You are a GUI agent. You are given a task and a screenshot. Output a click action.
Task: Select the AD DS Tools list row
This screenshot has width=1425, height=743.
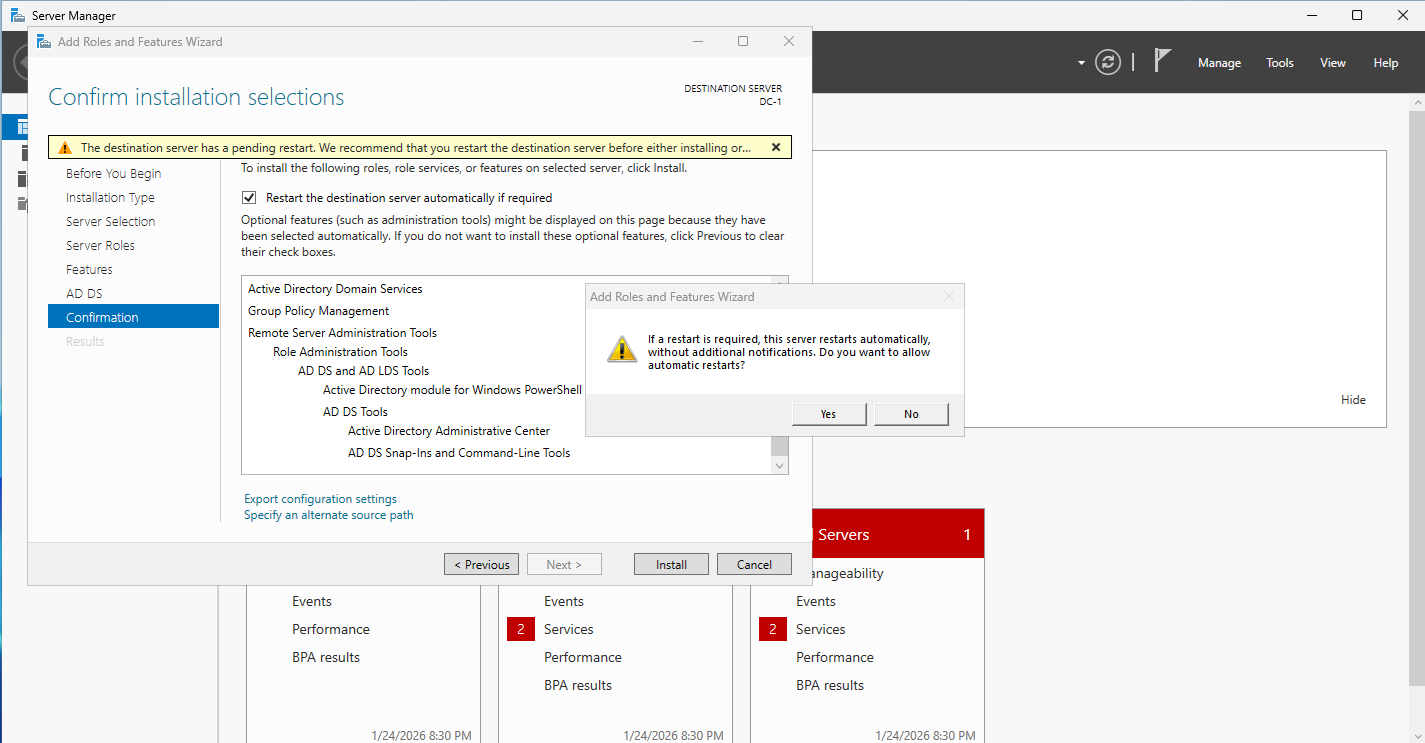(x=355, y=412)
